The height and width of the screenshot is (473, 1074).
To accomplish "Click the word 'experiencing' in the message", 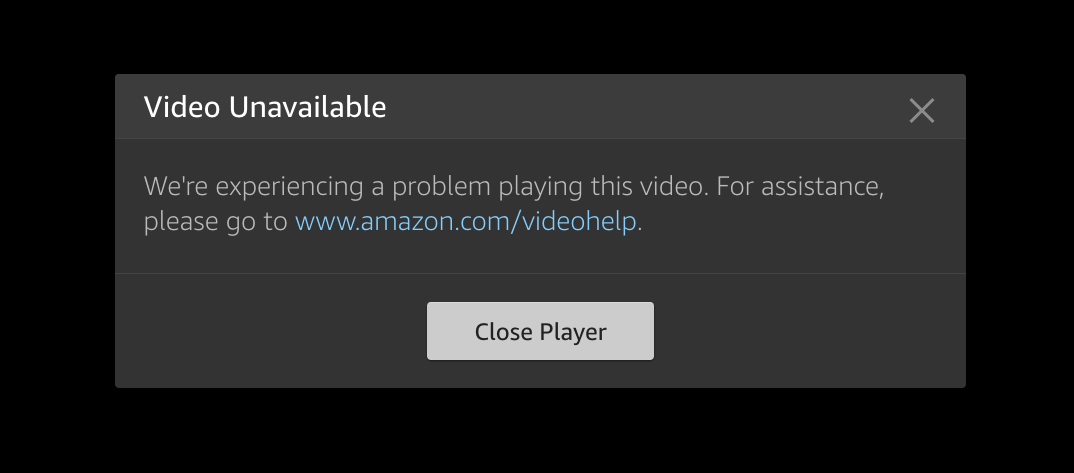I will pos(290,187).
